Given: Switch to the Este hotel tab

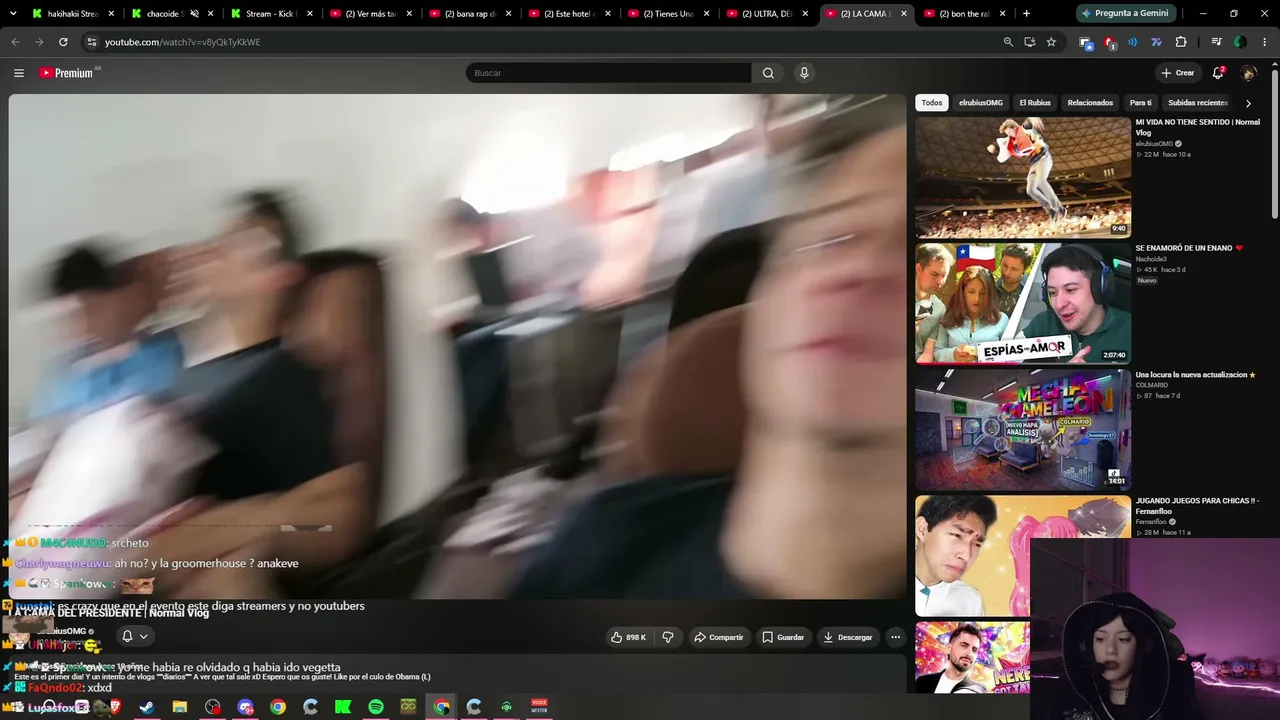Looking at the screenshot, I should tap(562, 14).
